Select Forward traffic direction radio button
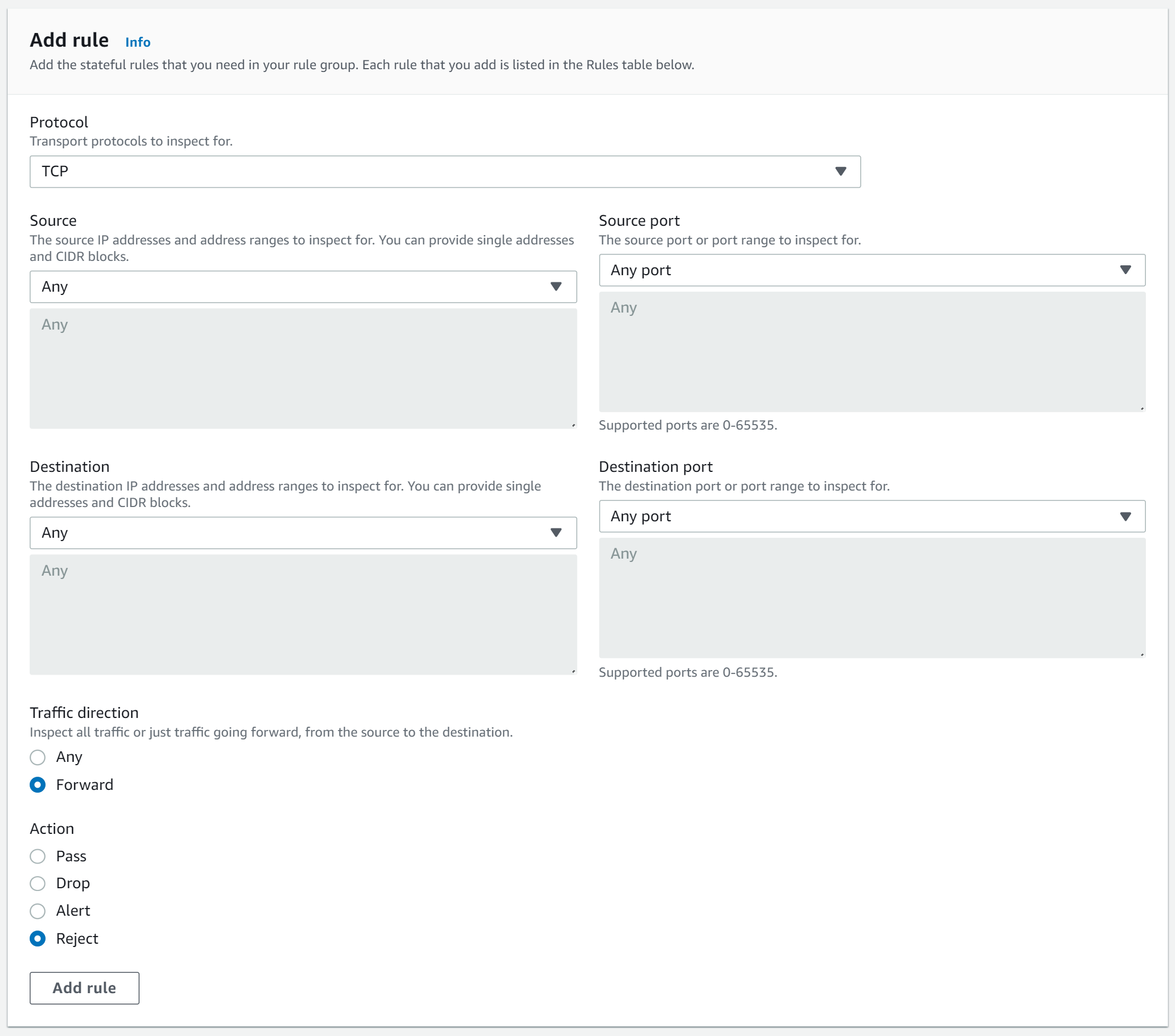The width and height of the screenshot is (1175, 1036). pos(38,785)
